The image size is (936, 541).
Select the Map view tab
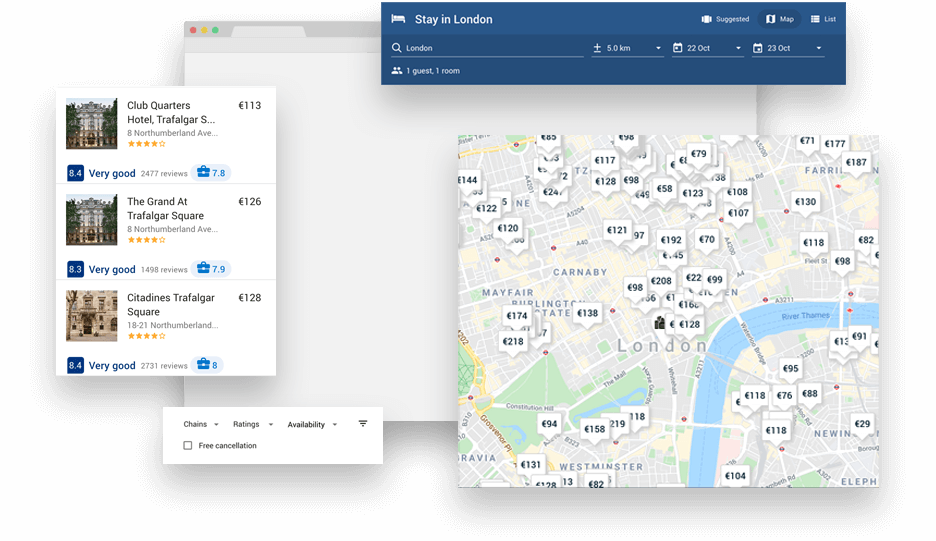point(779,19)
